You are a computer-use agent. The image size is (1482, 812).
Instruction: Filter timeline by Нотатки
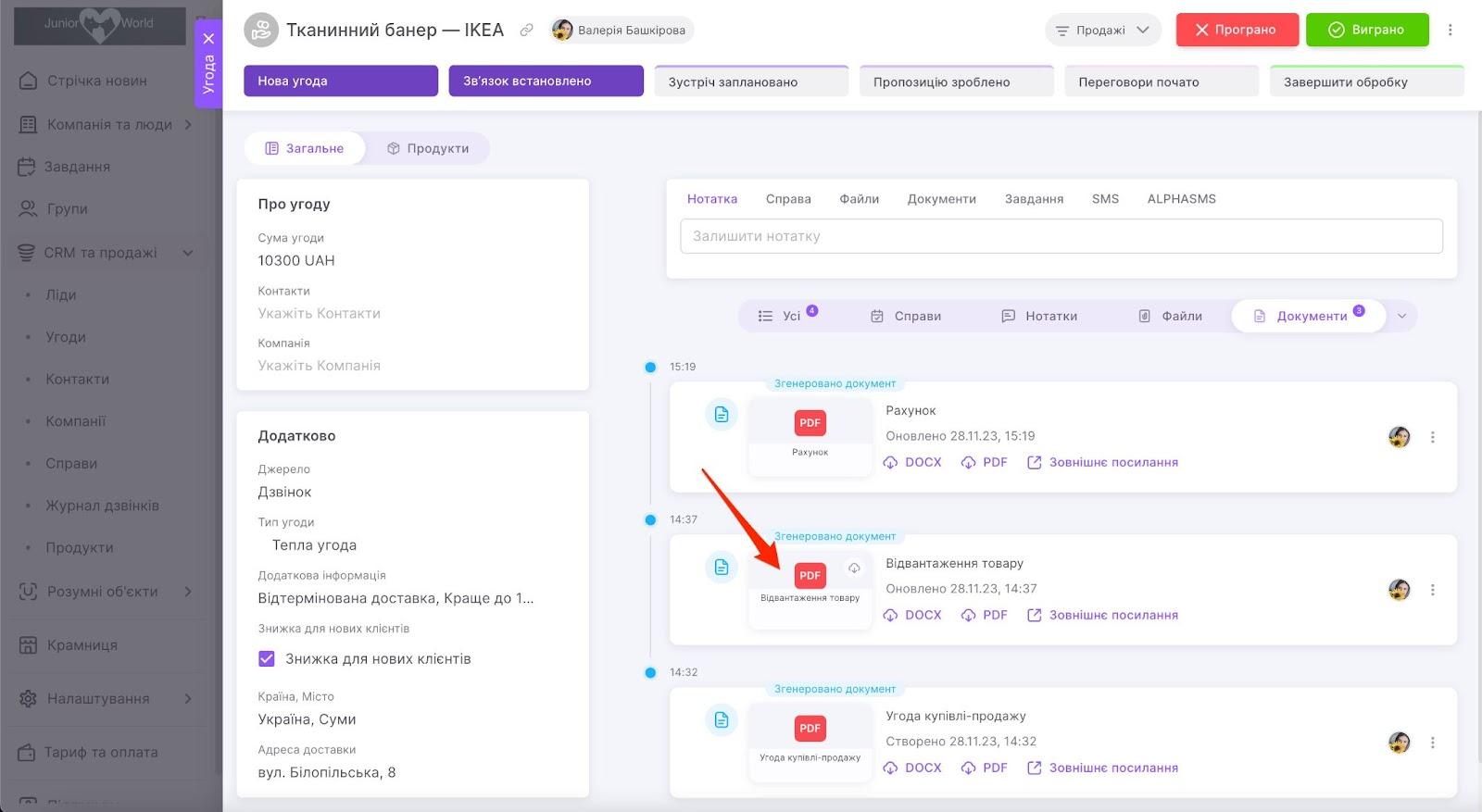pyautogui.click(x=1039, y=316)
